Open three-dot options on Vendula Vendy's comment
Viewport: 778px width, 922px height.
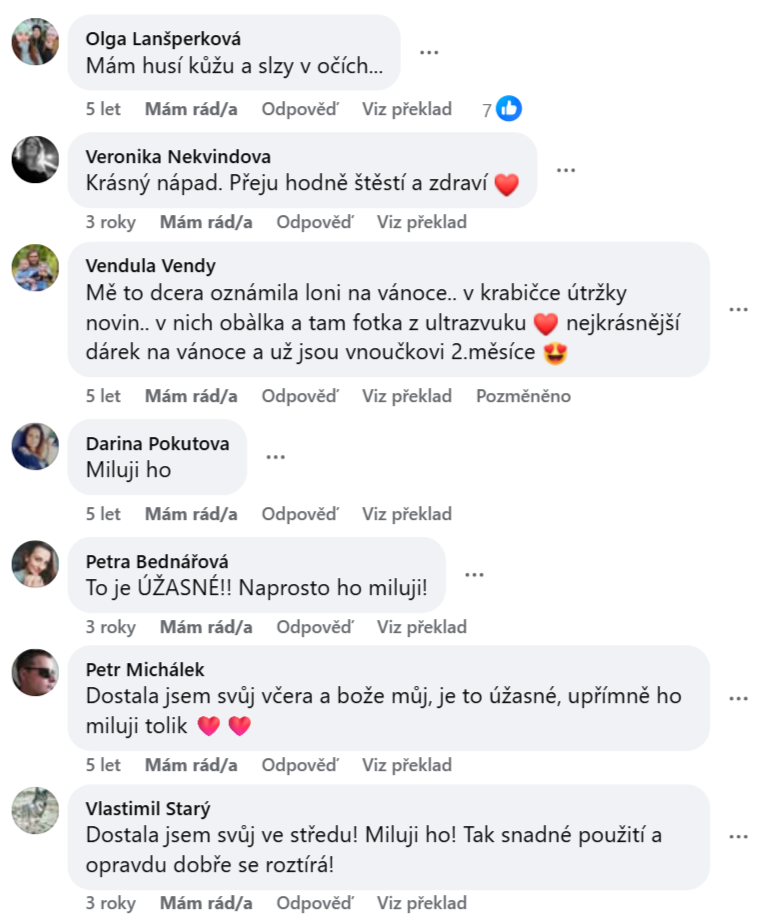click(738, 310)
